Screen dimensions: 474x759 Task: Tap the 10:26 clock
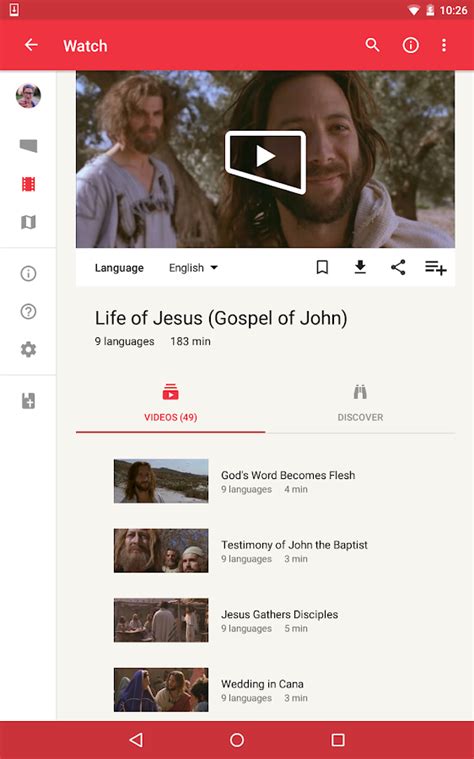453,10
